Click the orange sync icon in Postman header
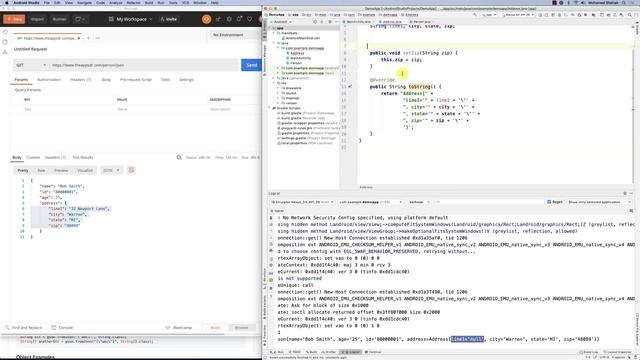This screenshot has height=360, width=640. click(207, 19)
